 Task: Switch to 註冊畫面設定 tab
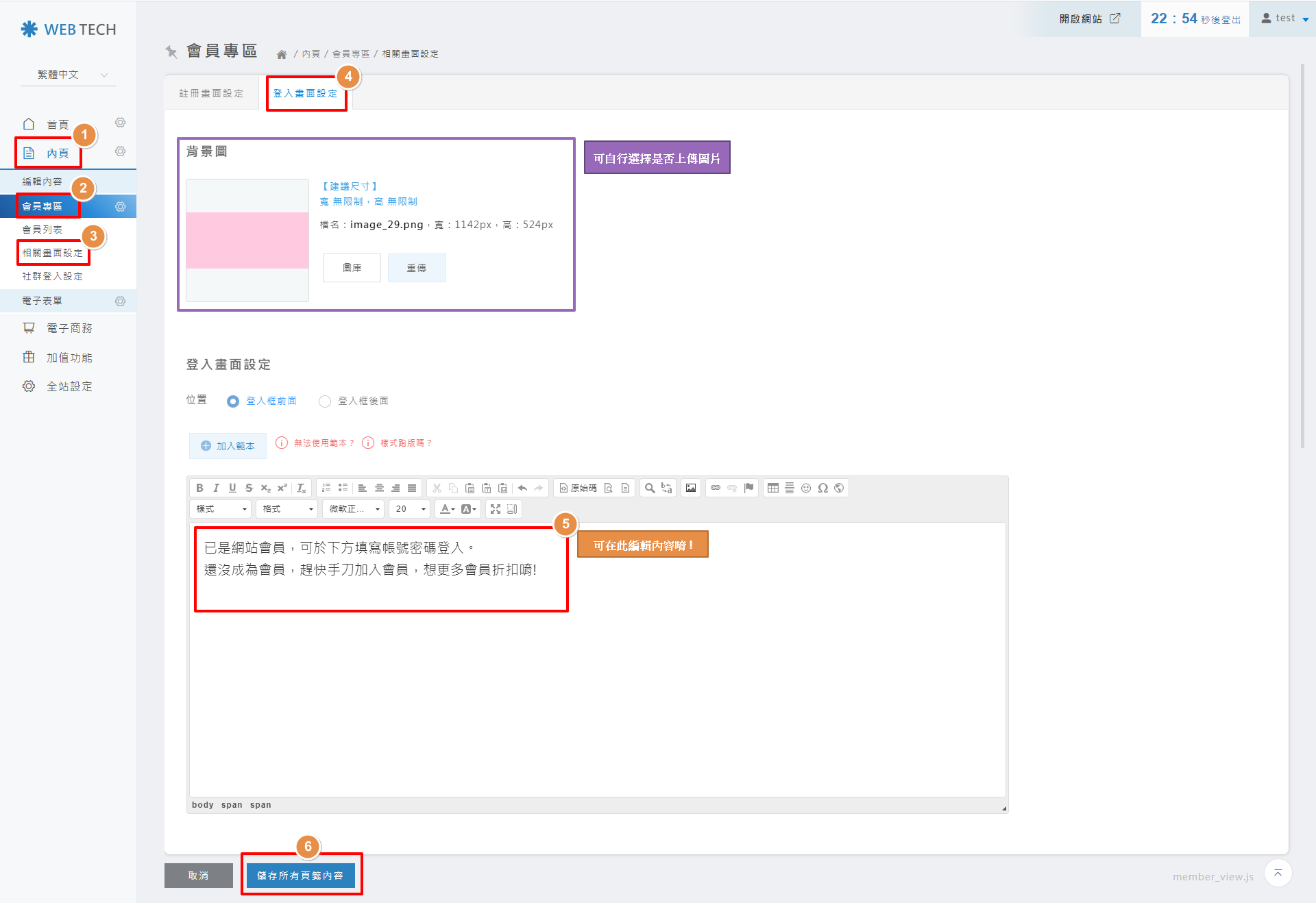(x=211, y=93)
